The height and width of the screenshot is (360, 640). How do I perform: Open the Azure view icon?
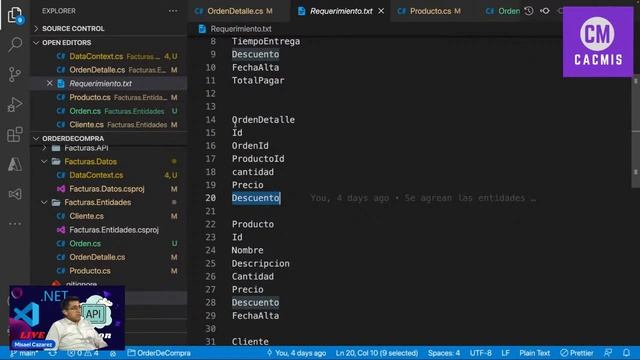15,164
